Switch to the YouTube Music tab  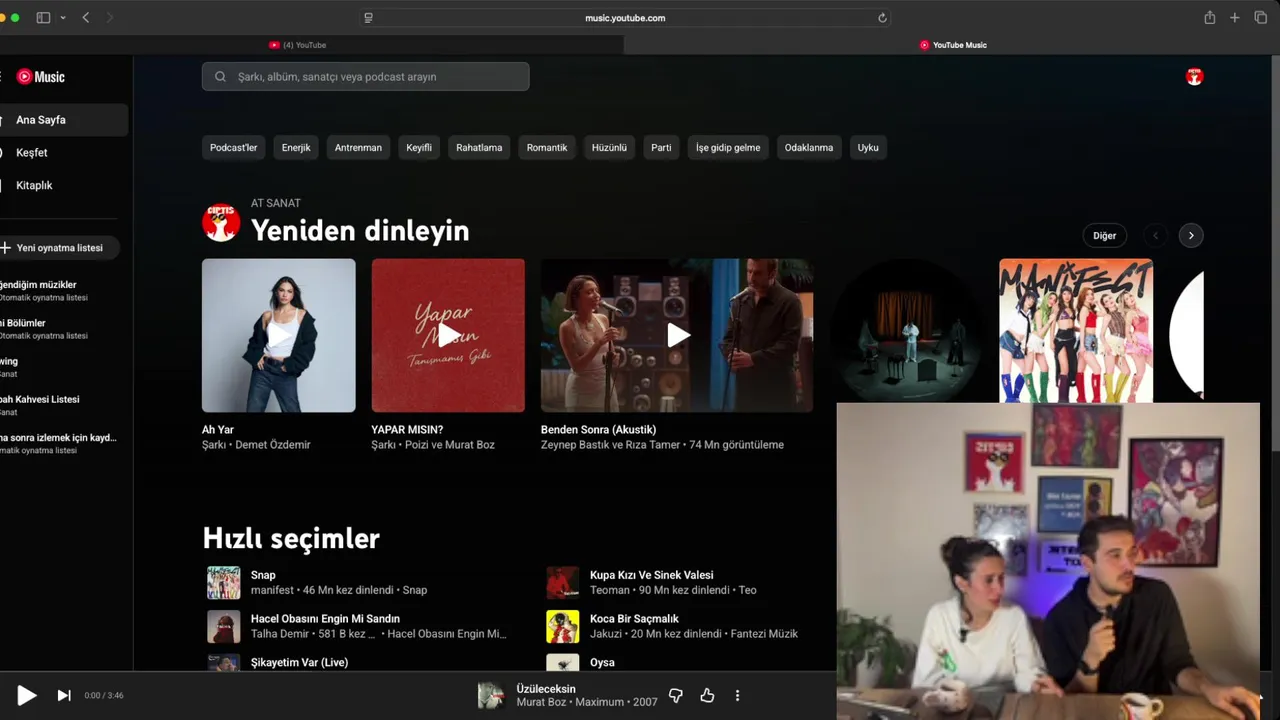(952, 45)
